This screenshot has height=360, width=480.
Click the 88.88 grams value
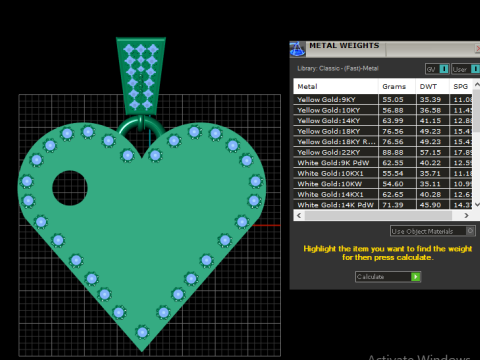(393, 152)
